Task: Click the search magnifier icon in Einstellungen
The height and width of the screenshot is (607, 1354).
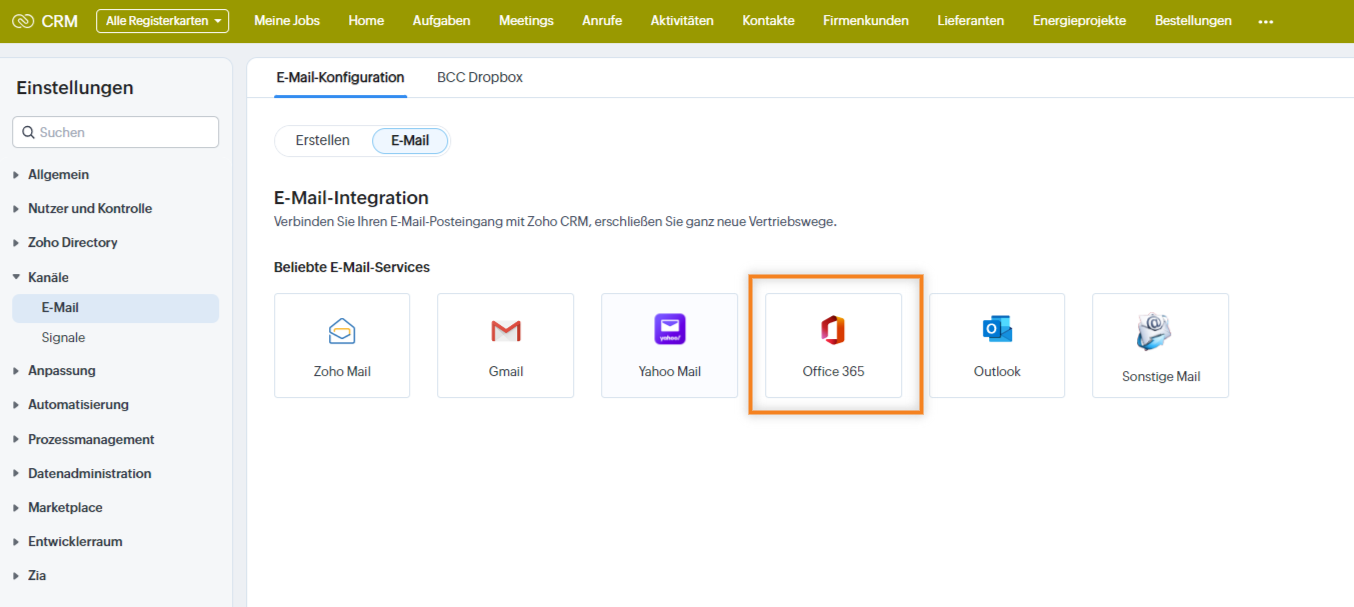Action: pos(28,132)
